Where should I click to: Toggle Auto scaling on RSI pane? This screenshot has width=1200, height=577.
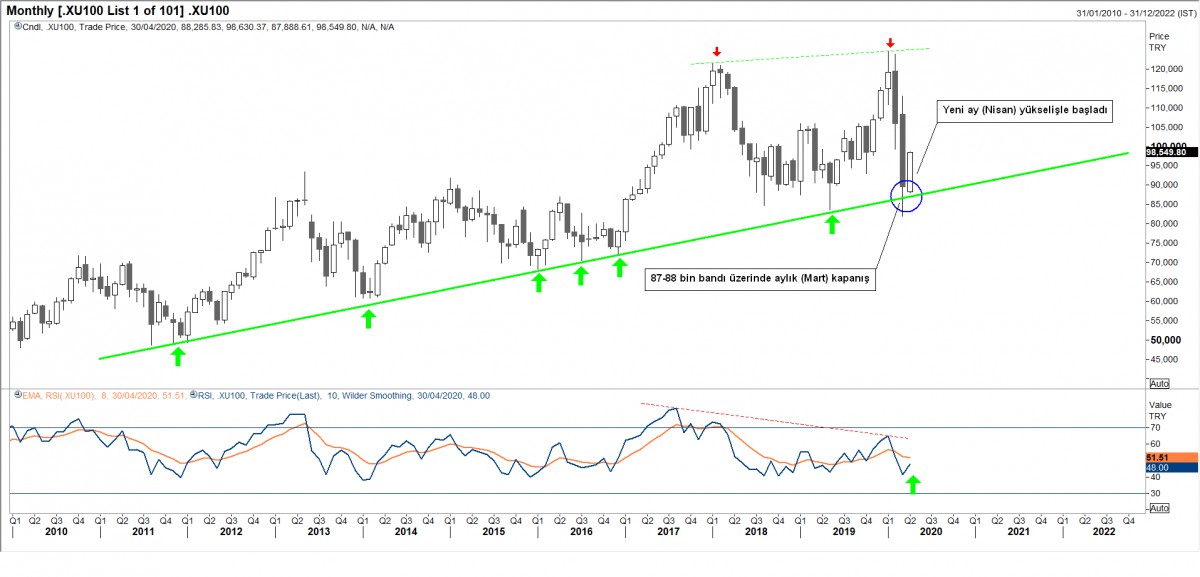(x=1160, y=508)
